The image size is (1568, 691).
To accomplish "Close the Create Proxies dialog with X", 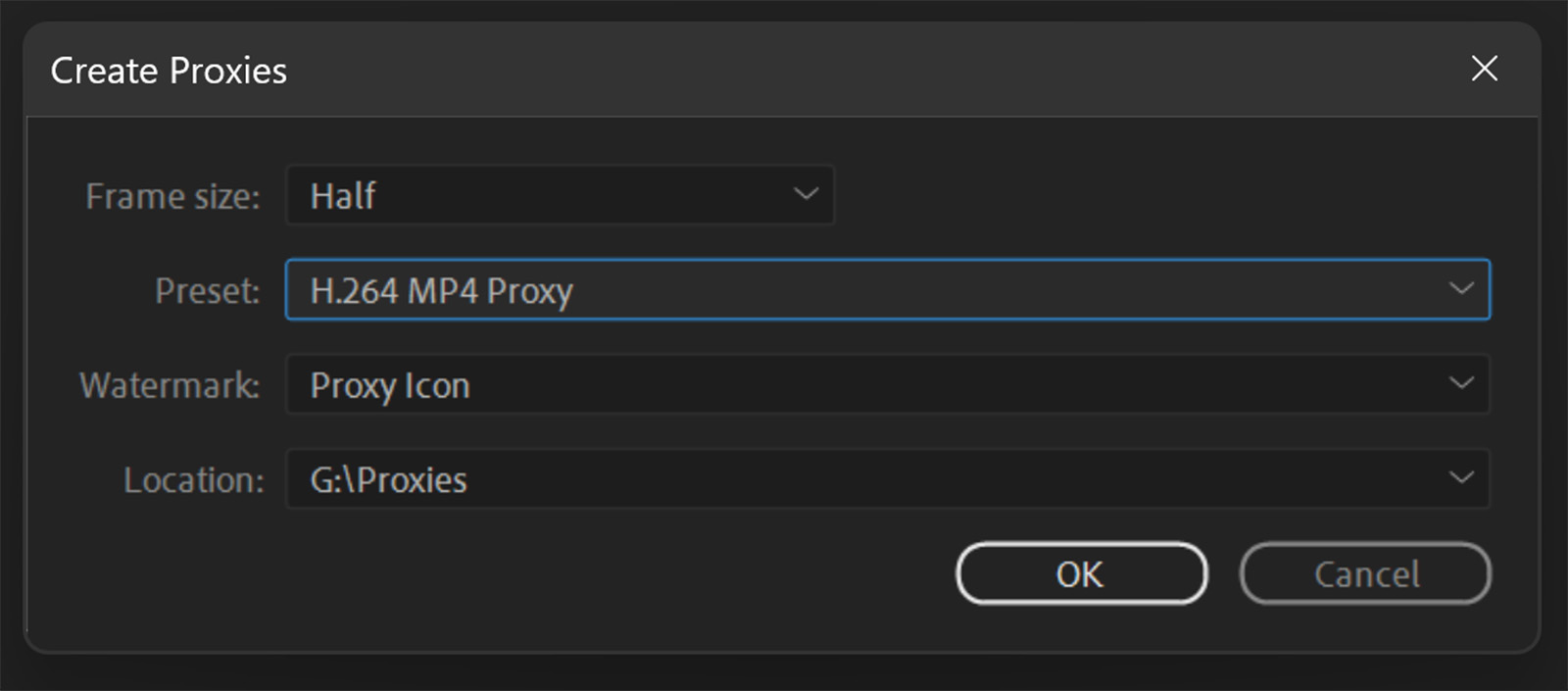I will (1484, 69).
